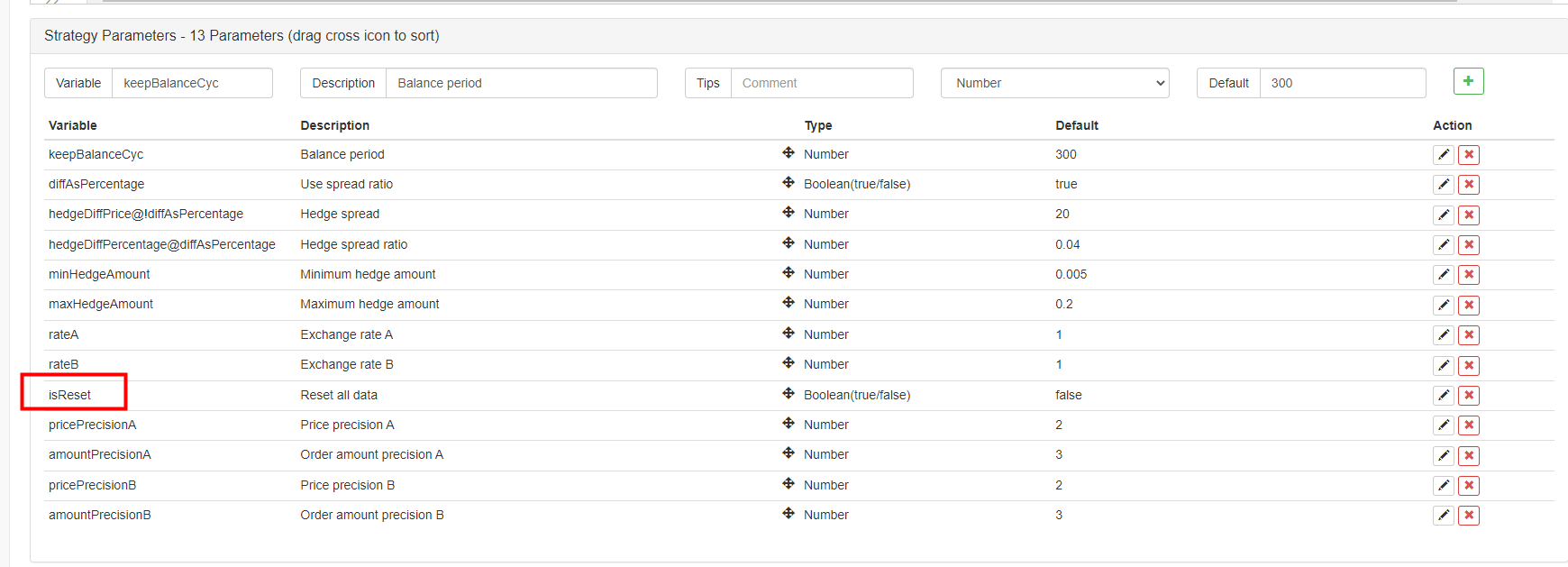Click the Default value input field
Screen dimensions: 1568x567
(x=1342, y=83)
